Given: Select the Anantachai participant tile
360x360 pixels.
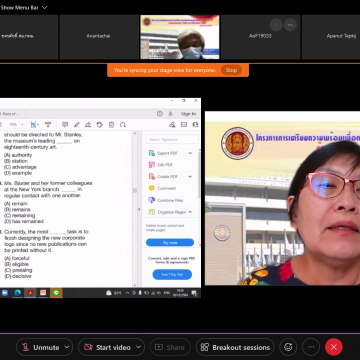Looking at the screenshot, I should point(99,37).
